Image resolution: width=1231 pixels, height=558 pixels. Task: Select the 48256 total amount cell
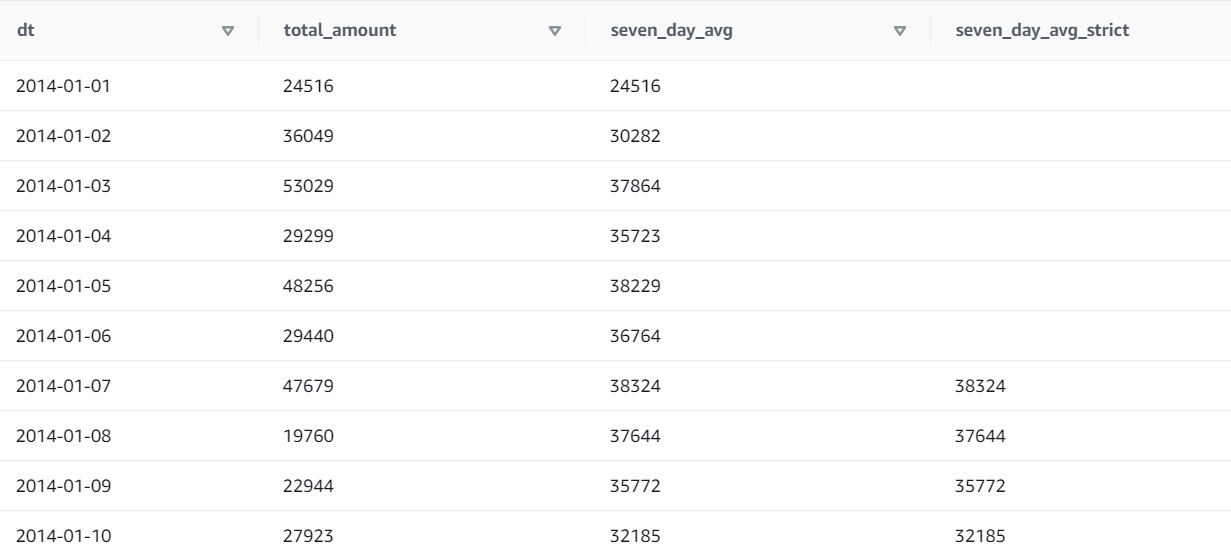[x=308, y=286]
